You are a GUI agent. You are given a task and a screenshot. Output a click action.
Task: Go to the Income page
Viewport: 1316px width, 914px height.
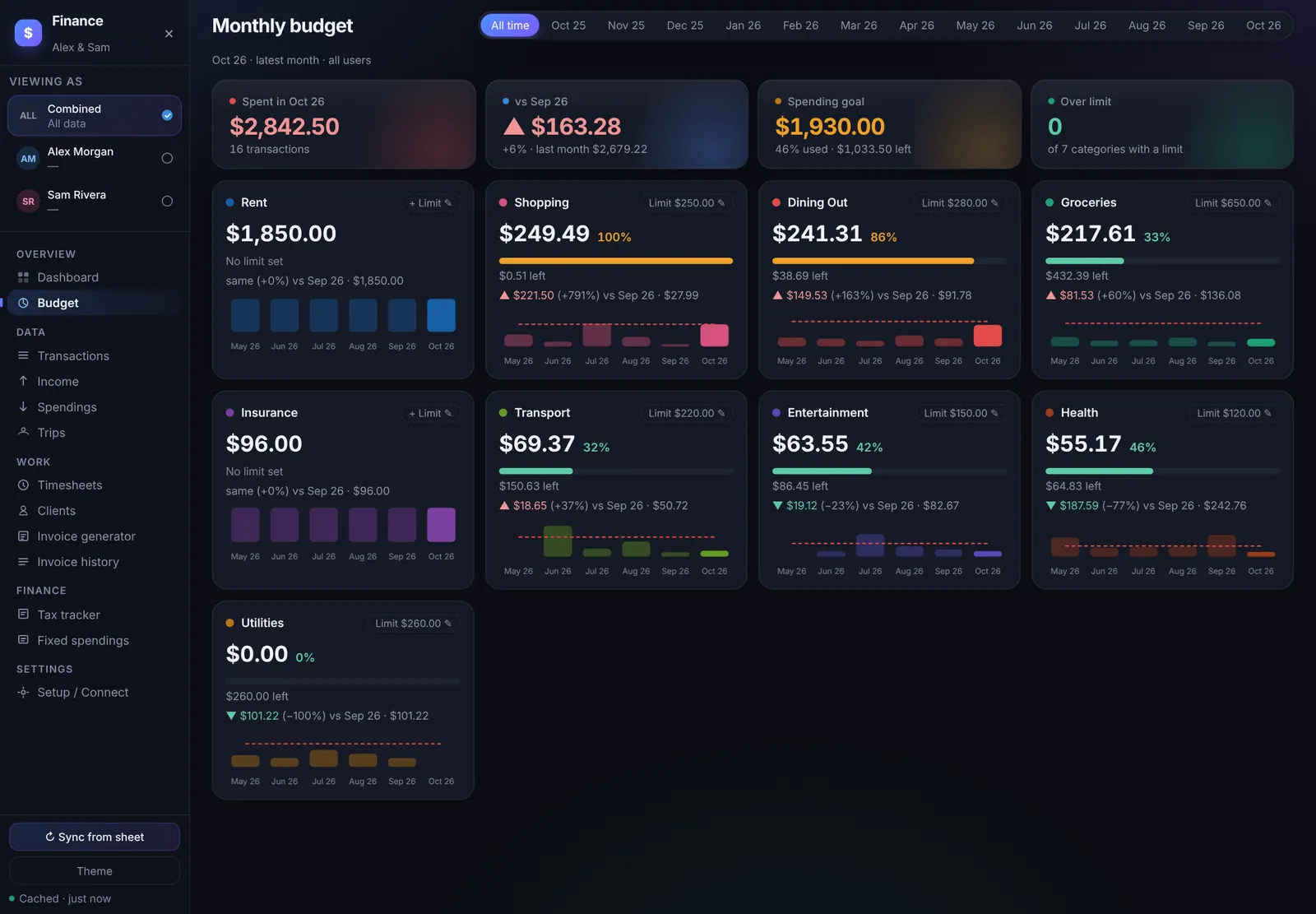(x=95, y=381)
